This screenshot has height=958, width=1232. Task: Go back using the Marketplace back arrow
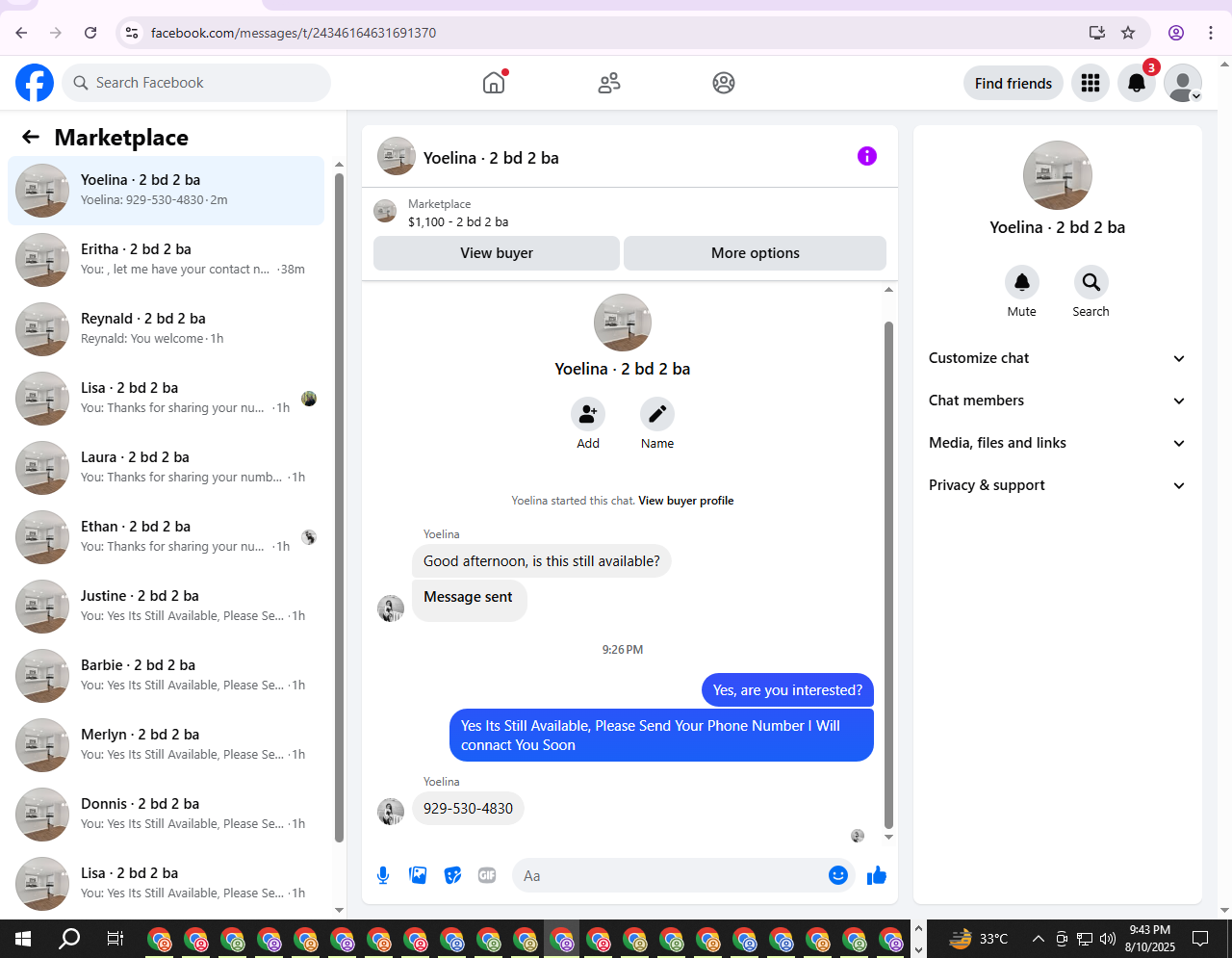(31, 137)
